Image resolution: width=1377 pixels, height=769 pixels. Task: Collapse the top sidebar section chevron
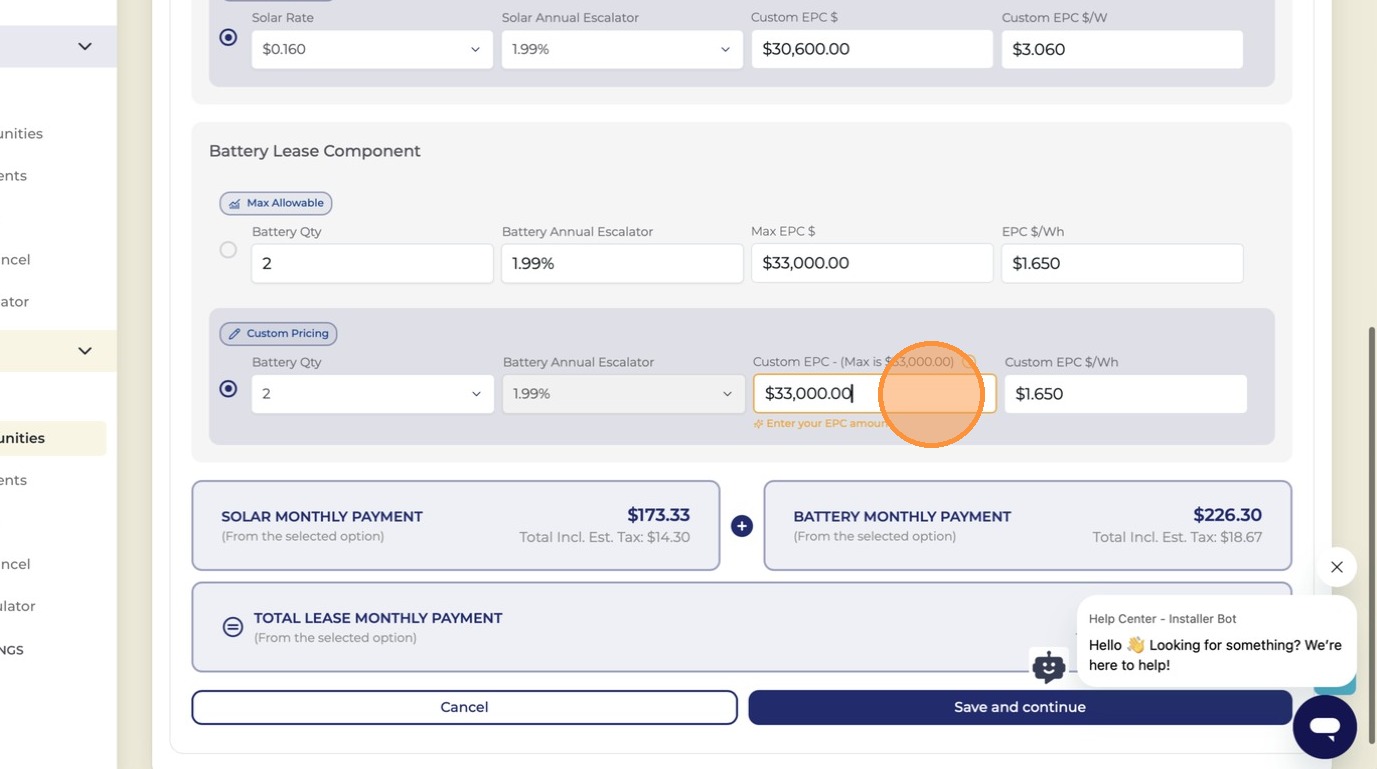(85, 46)
